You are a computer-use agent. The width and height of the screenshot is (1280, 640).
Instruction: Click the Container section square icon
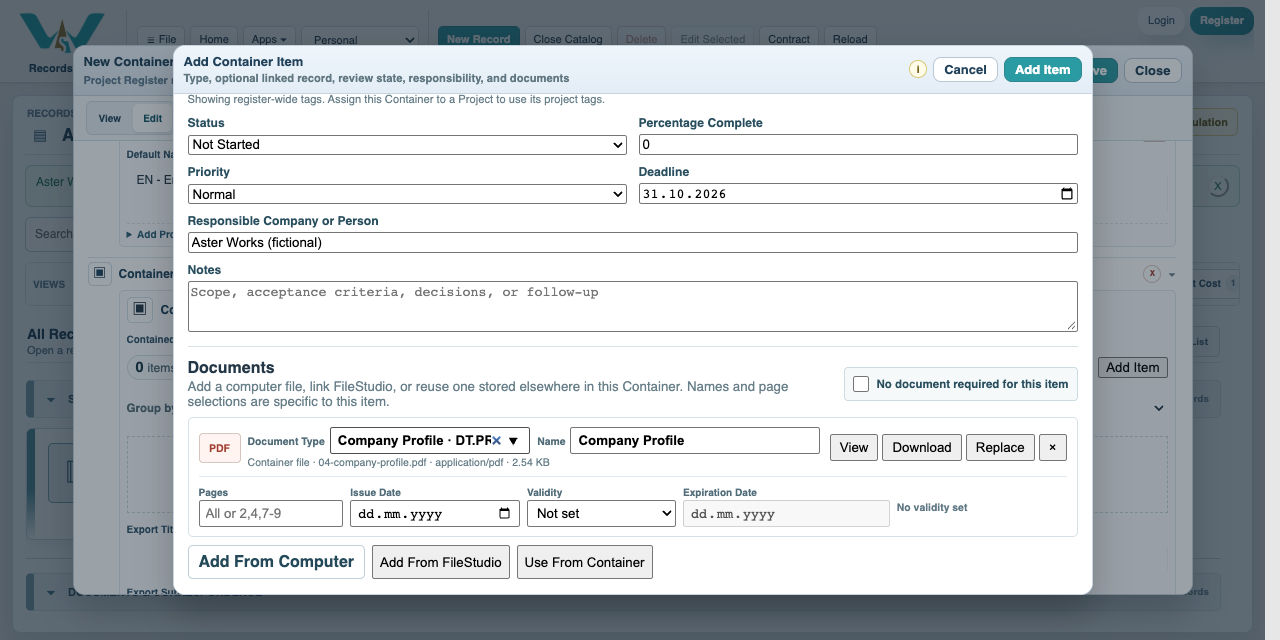coord(99,273)
